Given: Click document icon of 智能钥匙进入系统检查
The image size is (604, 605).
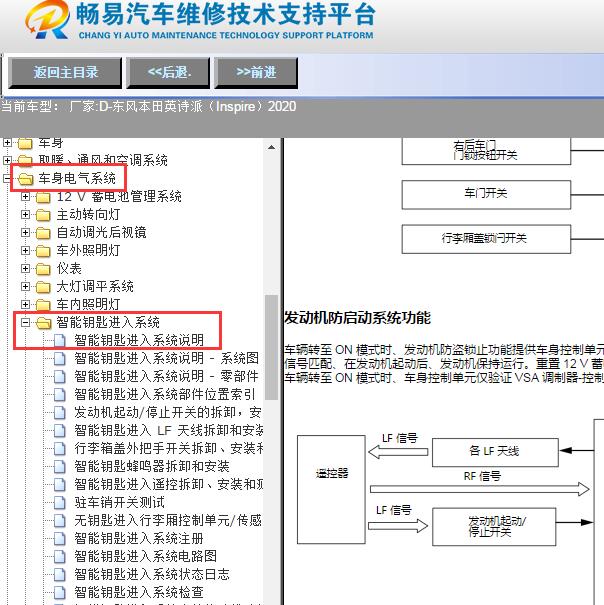Looking at the screenshot, I should (x=59, y=592).
